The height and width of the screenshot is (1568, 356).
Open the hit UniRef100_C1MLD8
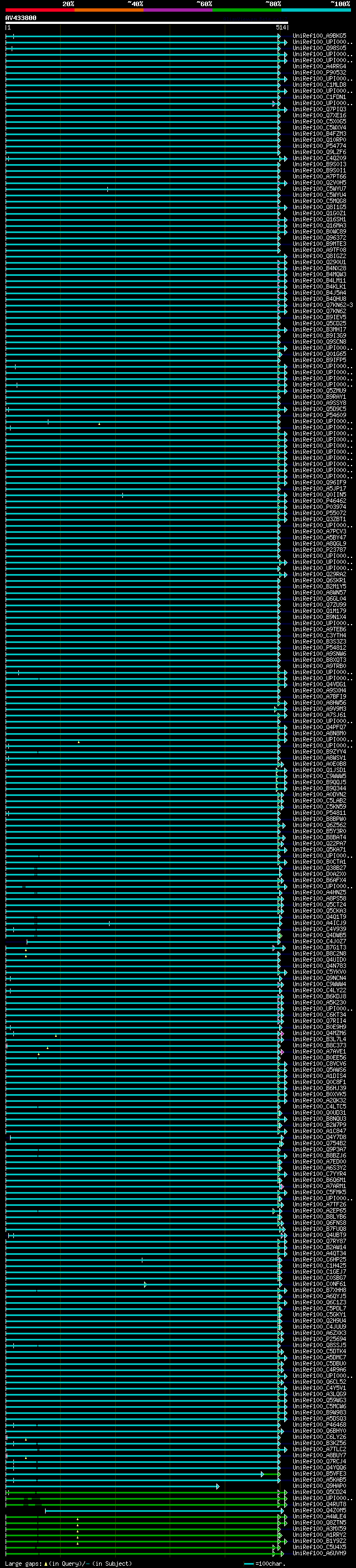coord(319,85)
